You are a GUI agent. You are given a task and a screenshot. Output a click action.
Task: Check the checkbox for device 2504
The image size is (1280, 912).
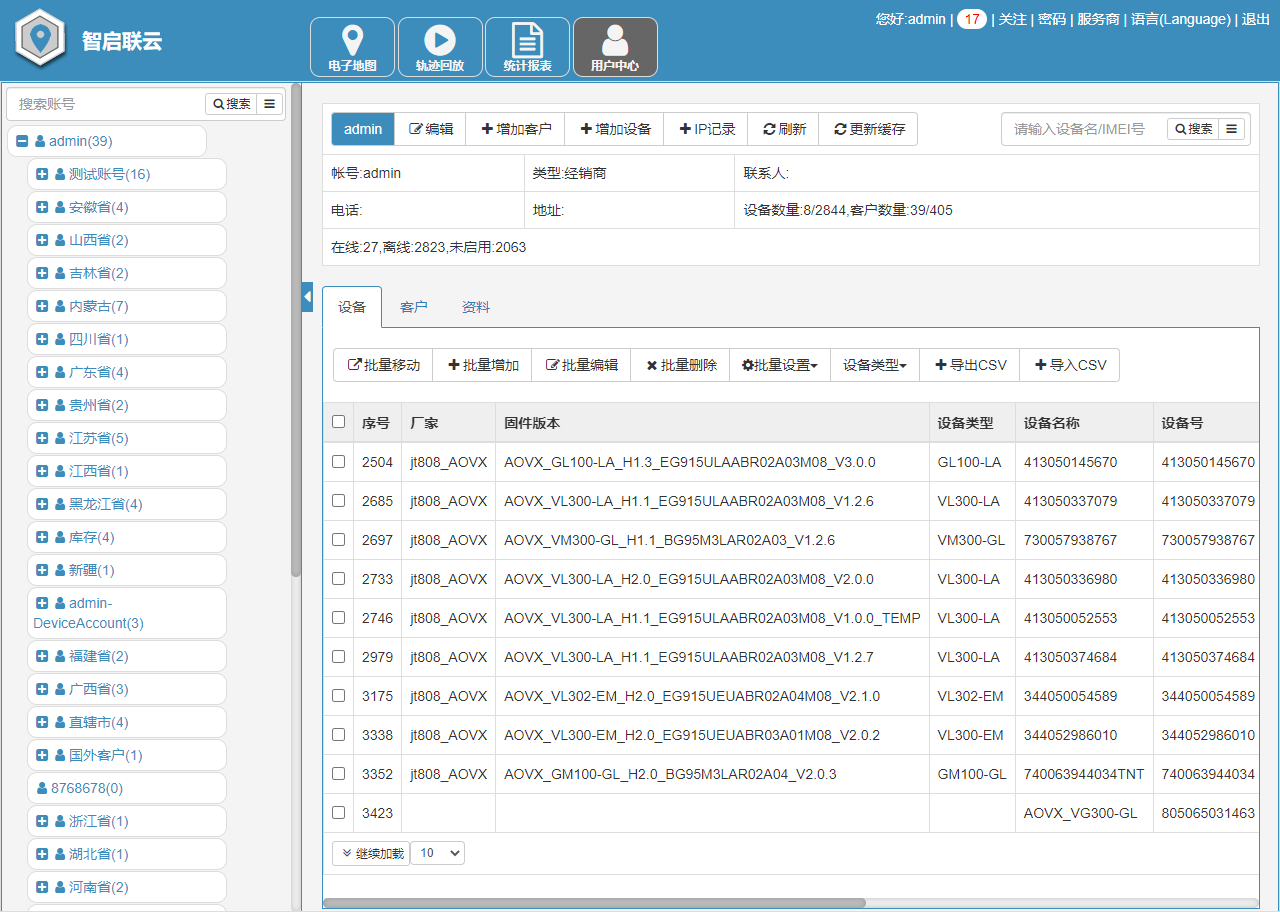[338, 461]
